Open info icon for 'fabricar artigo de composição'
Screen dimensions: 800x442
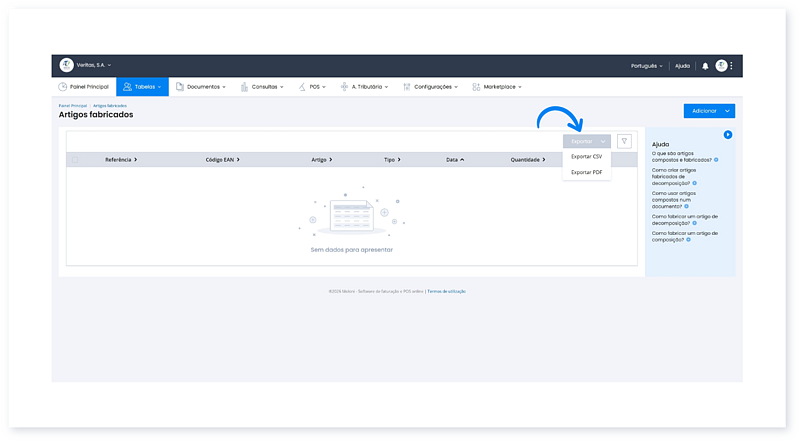coord(688,239)
